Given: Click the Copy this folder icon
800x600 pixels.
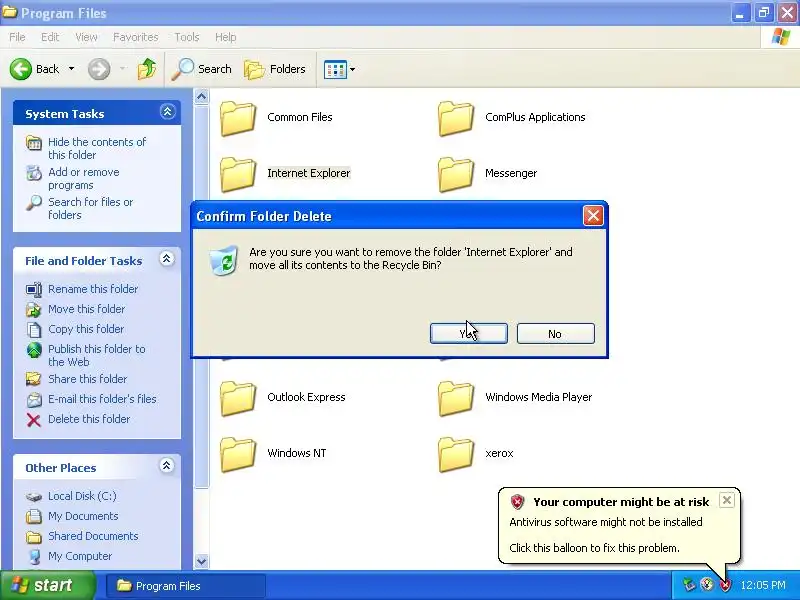Looking at the screenshot, I should click(x=34, y=330).
